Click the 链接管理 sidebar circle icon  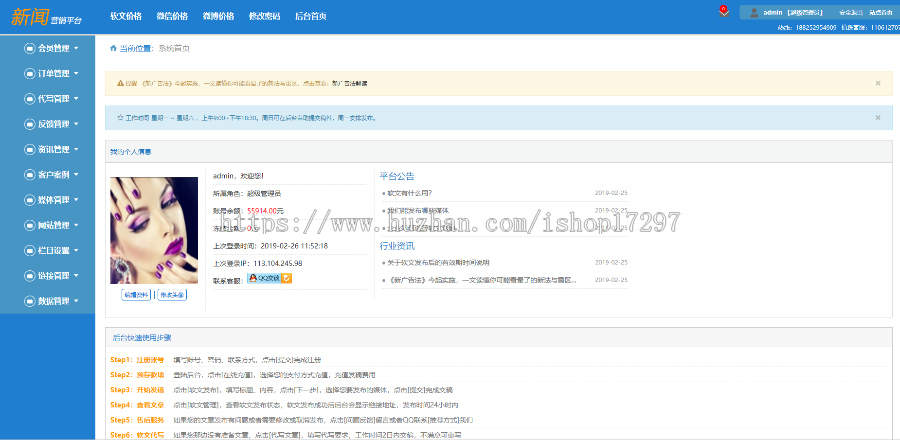[30, 276]
